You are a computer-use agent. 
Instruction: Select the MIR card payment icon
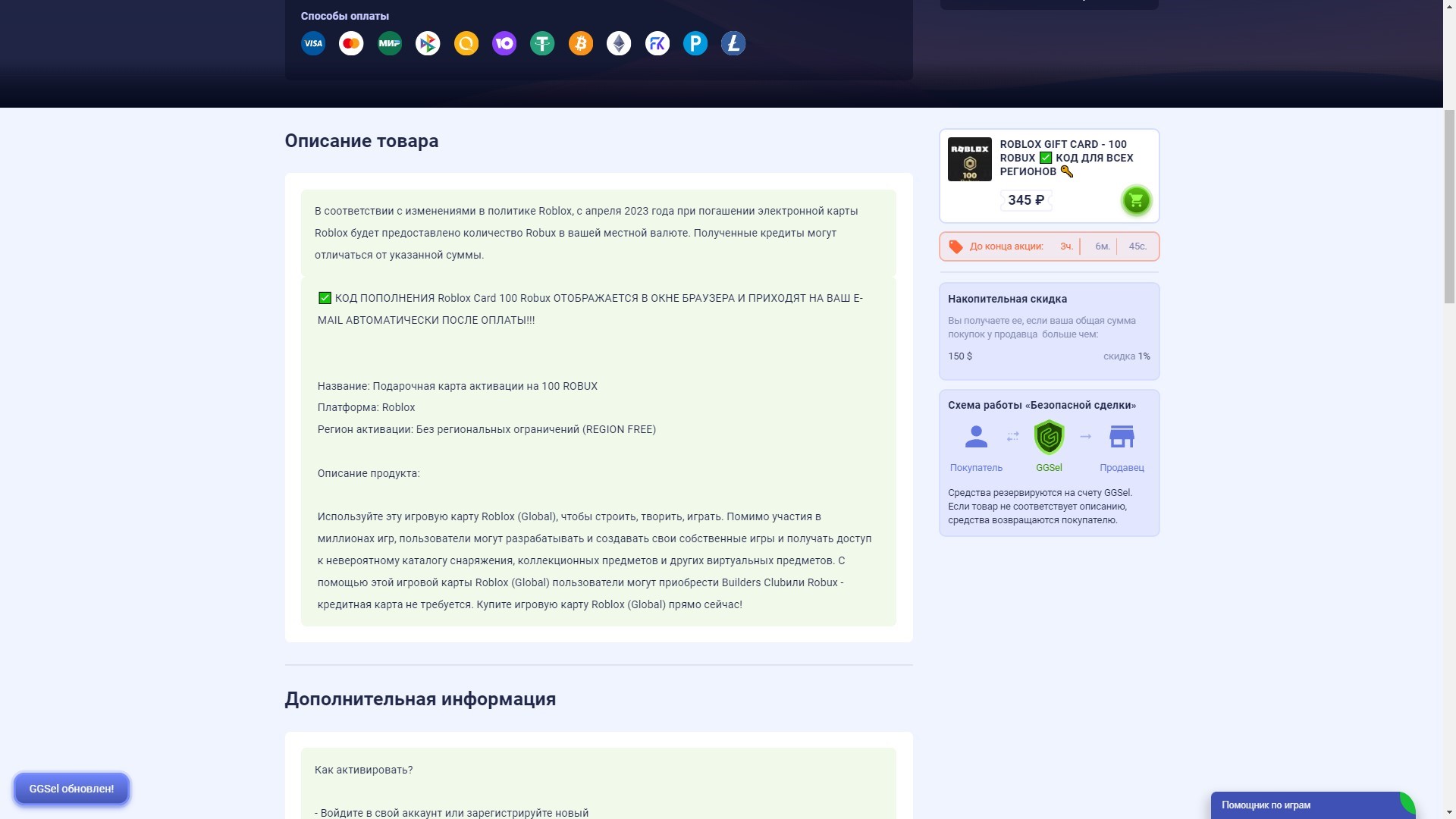(390, 43)
